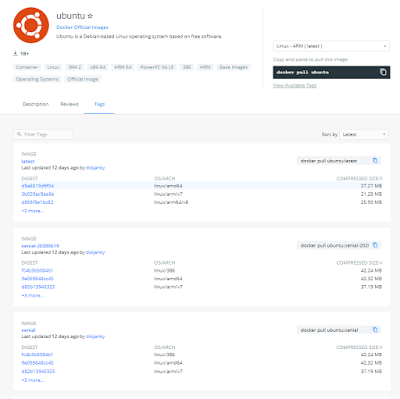Click 'Copy and paste to pull this image' text

point(310,59)
